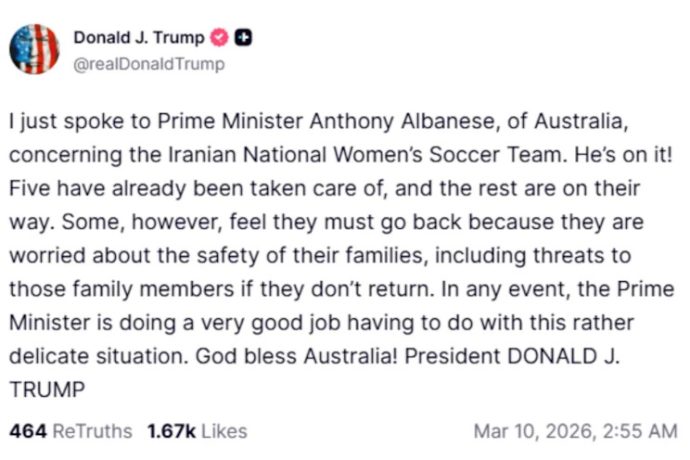Open the @realDonaldTrump handle link
This screenshot has width=690, height=460.
[x=149, y=64]
